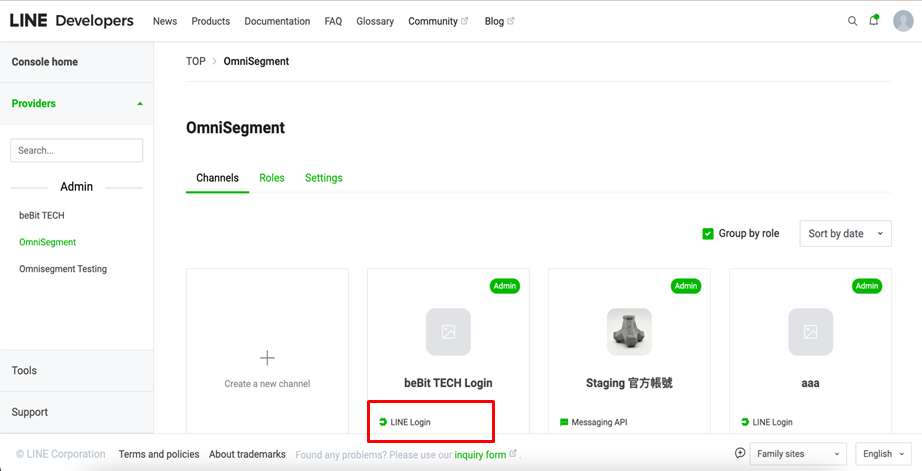Click the OmniSegment page heading
The height and width of the screenshot is (471, 922).
point(235,128)
